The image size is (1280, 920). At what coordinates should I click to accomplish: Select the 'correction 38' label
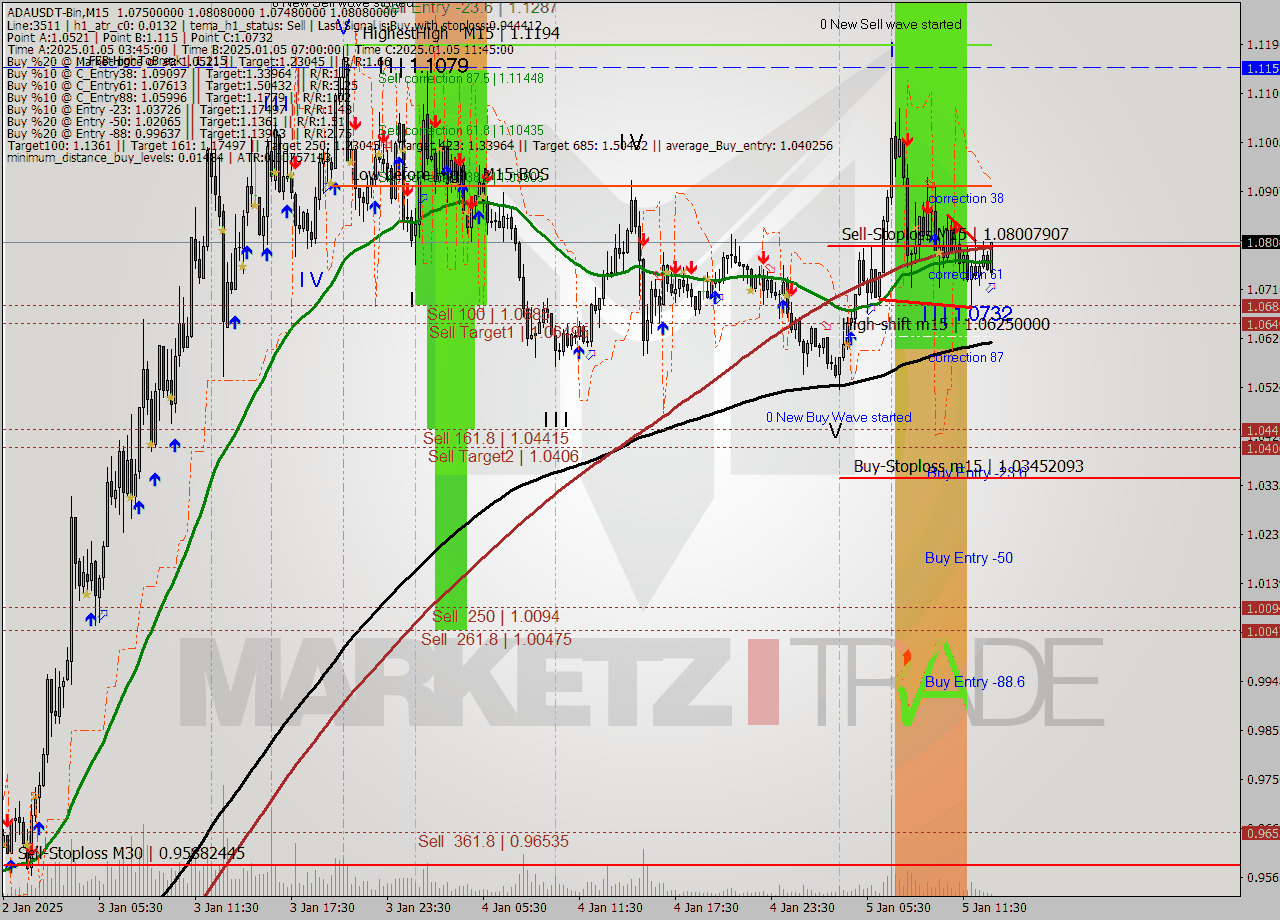pyautogui.click(x=966, y=198)
